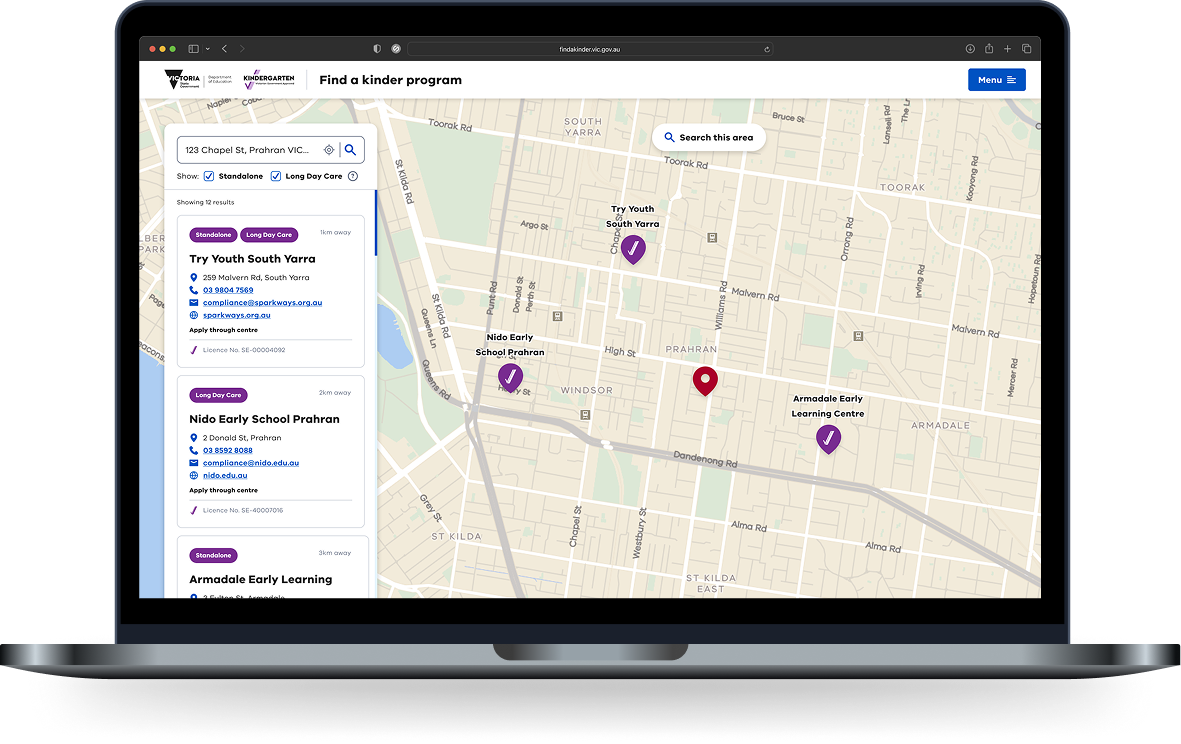Click the browser sidebar toggle icon
Screen dimensions: 1181x744
194,49
